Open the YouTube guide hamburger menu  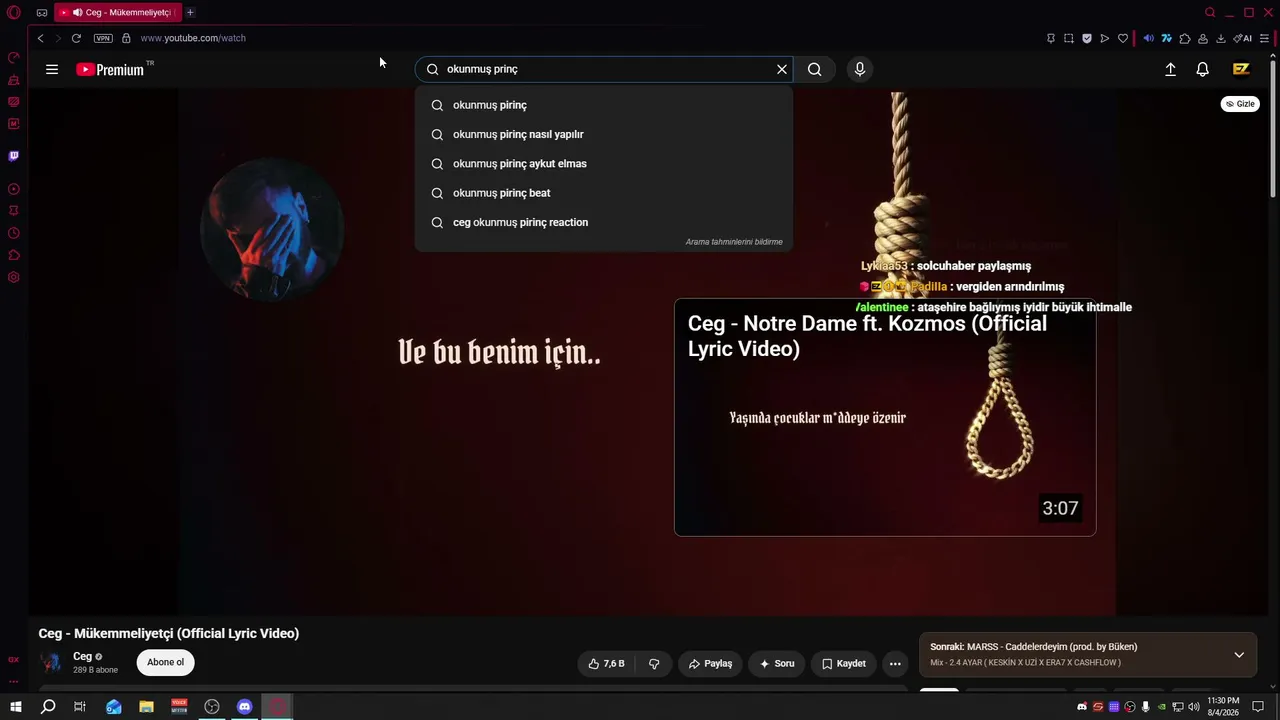tap(52, 69)
